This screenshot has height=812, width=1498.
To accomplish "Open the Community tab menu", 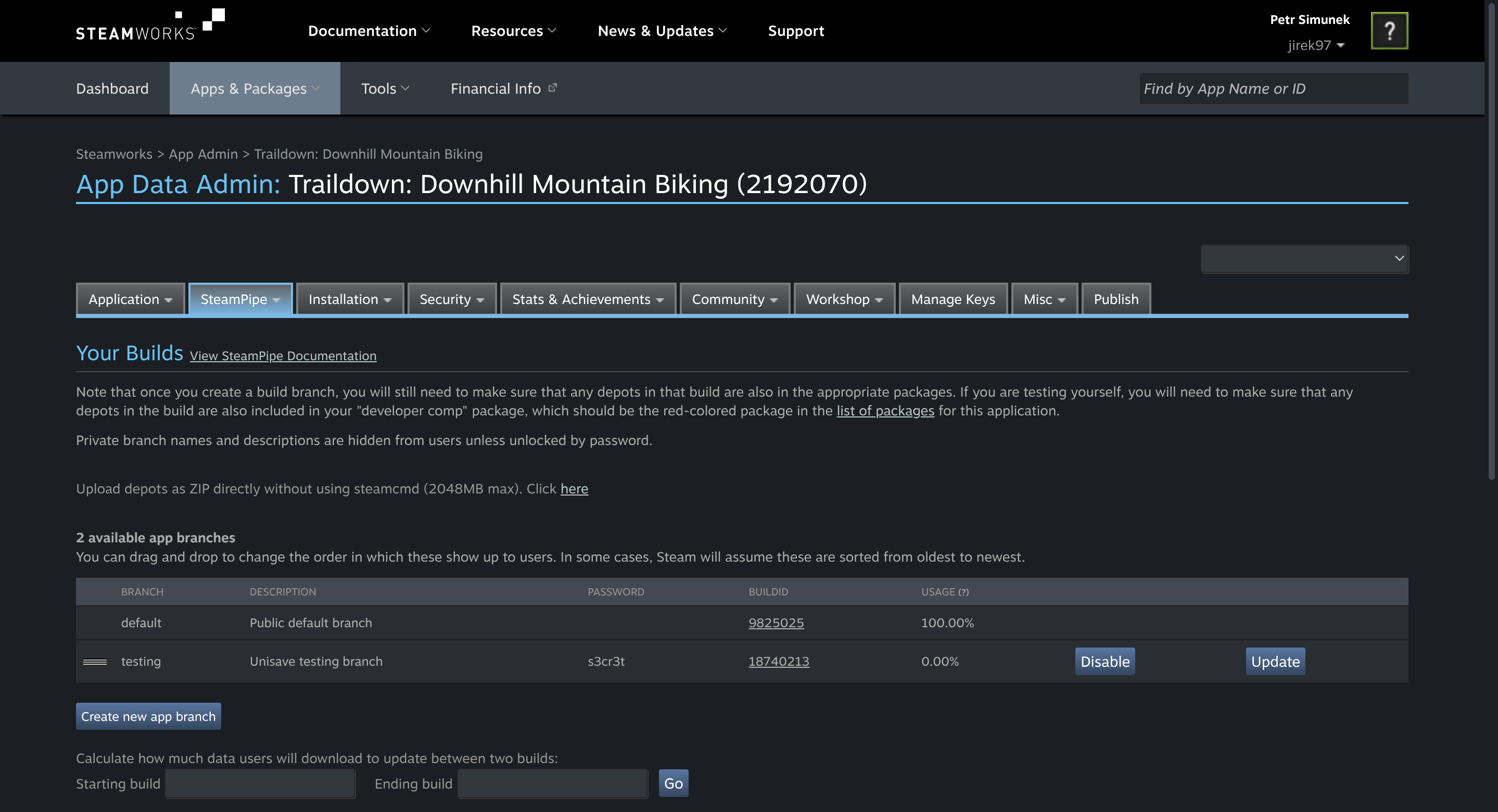I will 734,299.
